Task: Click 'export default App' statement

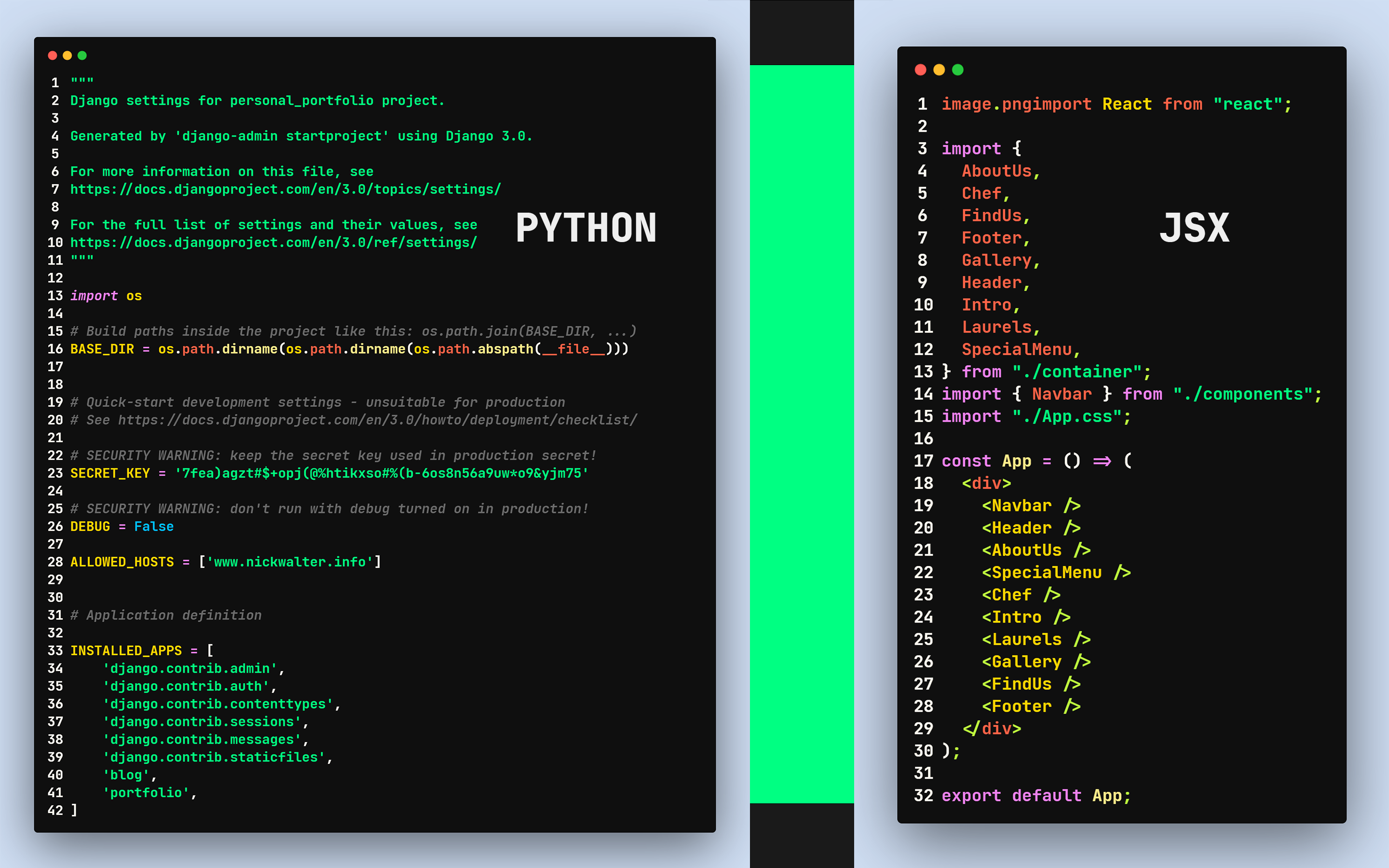Action: point(1035,796)
